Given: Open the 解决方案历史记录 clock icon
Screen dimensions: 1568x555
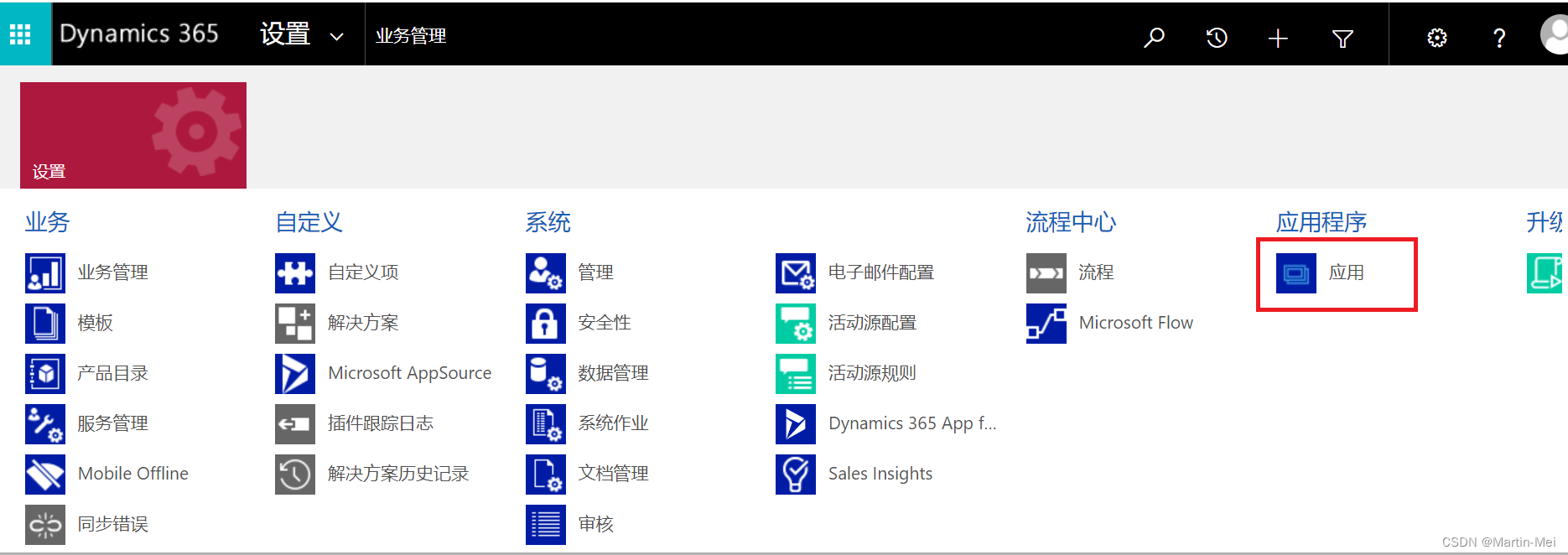Looking at the screenshot, I should (295, 475).
